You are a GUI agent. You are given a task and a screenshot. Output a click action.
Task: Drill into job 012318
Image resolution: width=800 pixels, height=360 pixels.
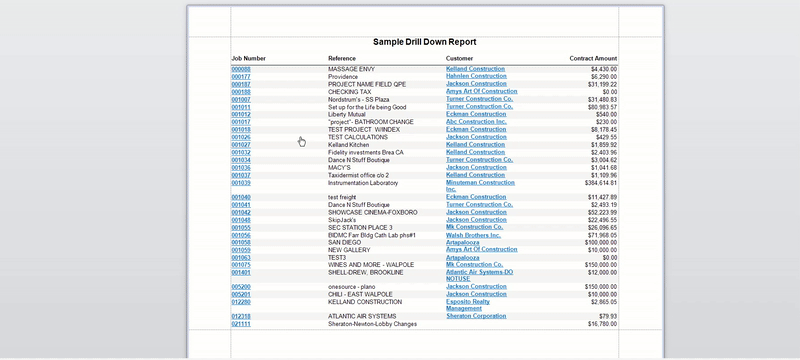pyautogui.click(x=241, y=317)
